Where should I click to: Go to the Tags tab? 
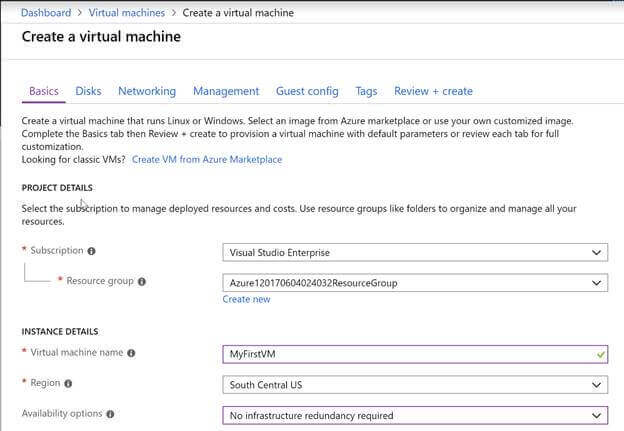point(366,91)
